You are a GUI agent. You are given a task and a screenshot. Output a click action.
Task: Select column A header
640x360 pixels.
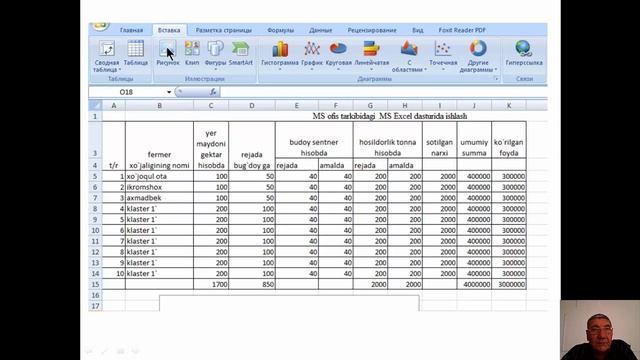[x=113, y=105]
